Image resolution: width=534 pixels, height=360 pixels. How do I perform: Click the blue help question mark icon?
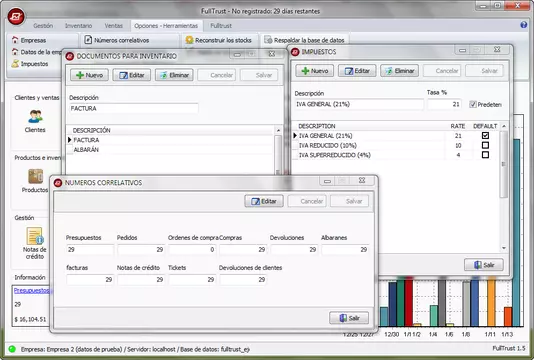[523, 25]
